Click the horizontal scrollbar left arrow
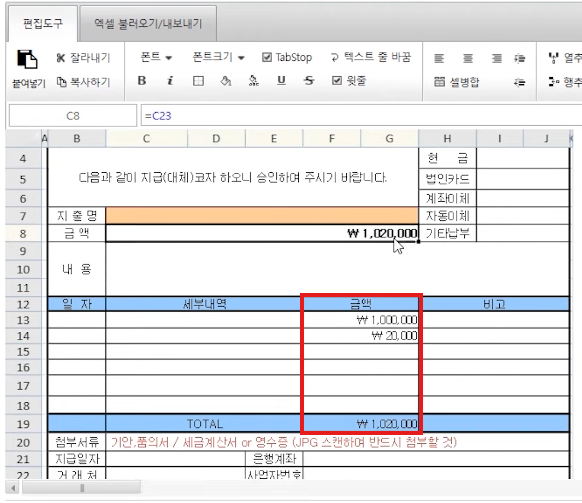The width and height of the screenshot is (582, 503). [x=13, y=488]
